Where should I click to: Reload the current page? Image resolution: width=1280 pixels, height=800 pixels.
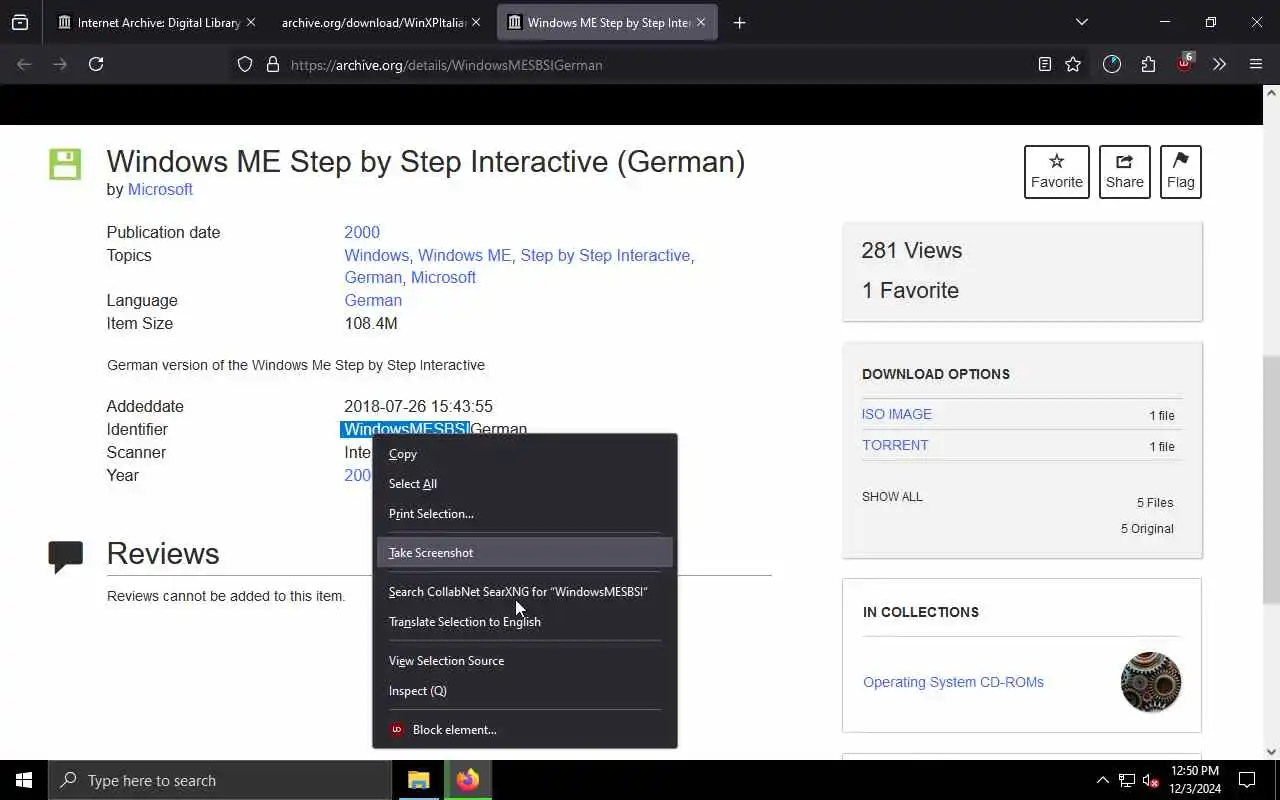pos(96,64)
